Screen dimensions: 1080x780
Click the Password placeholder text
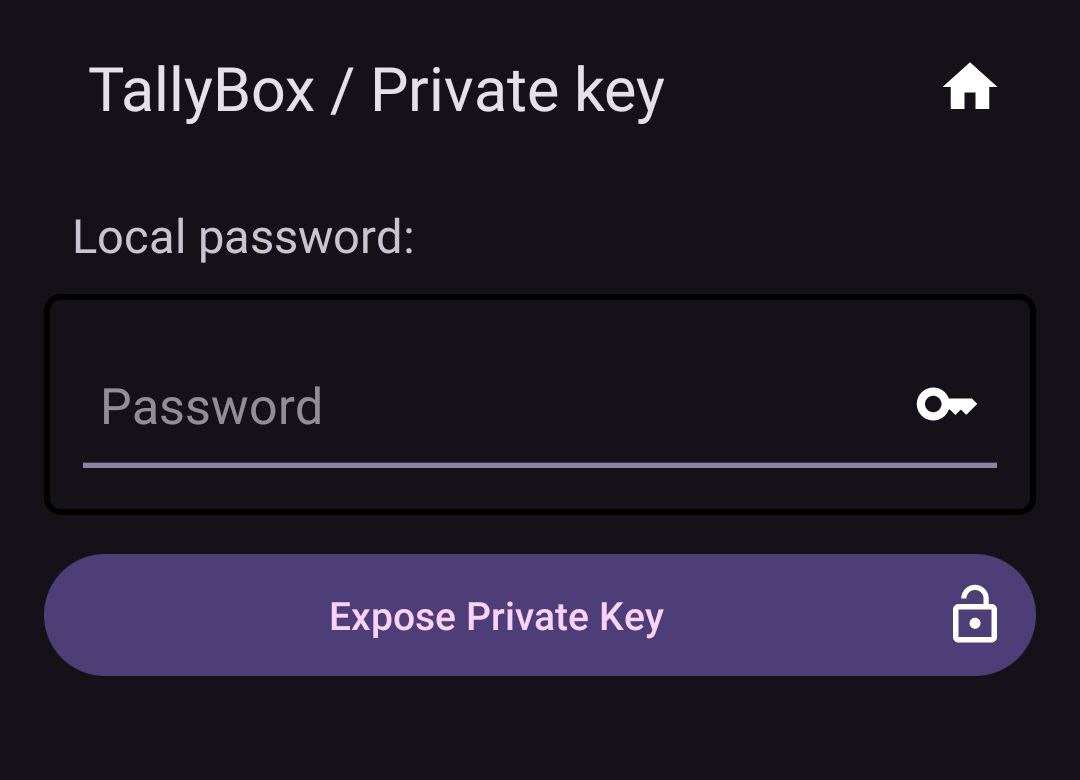[211, 407]
